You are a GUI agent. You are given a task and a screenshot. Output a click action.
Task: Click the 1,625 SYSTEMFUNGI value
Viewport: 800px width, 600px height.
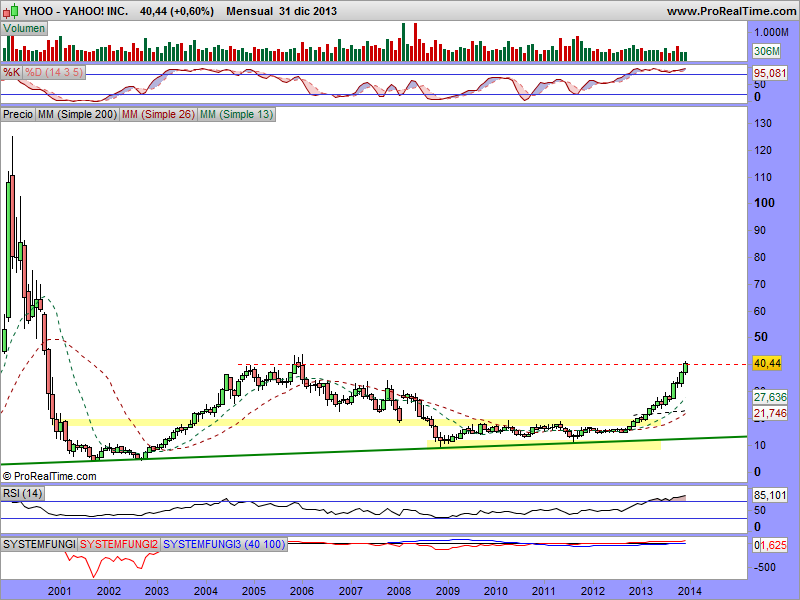(774, 545)
